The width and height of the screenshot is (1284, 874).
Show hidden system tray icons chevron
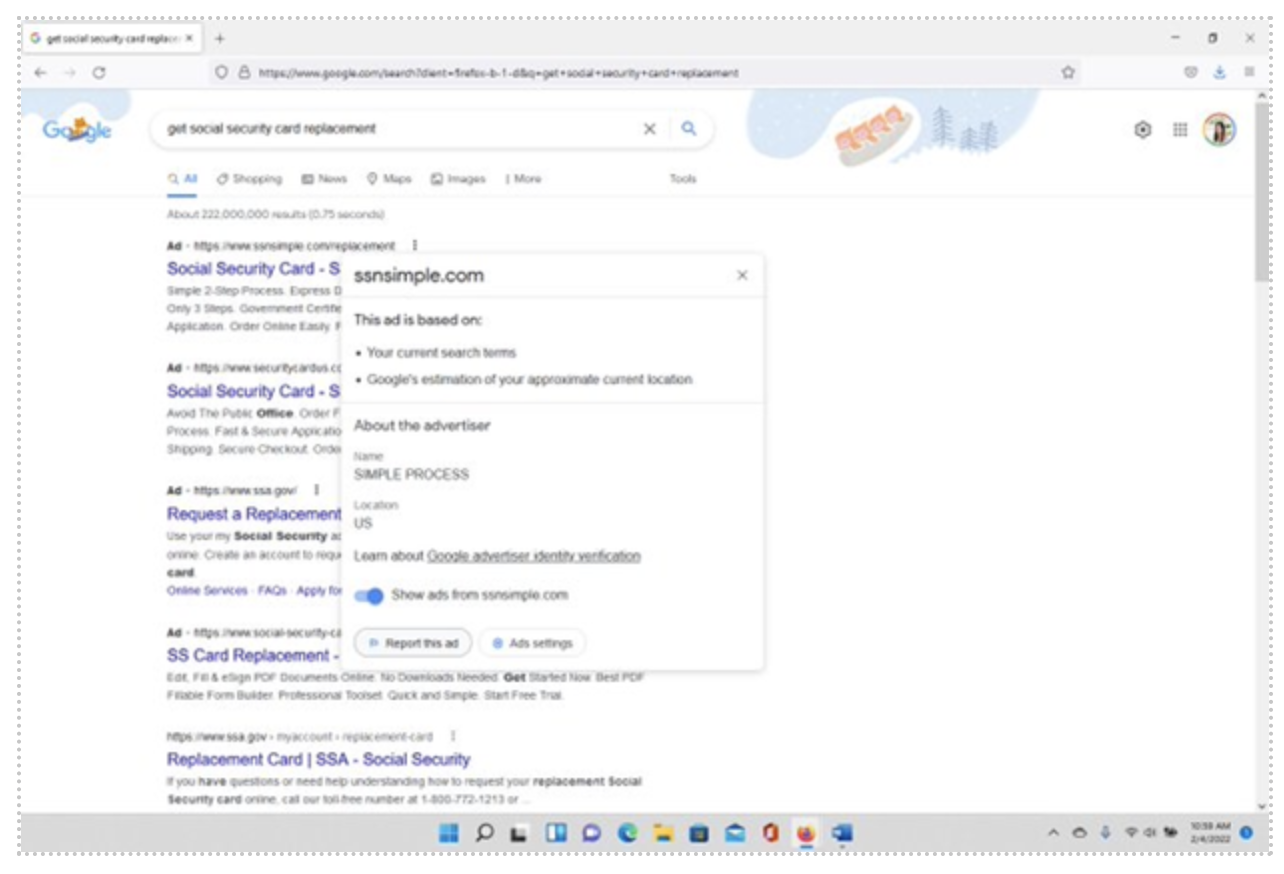click(1053, 833)
